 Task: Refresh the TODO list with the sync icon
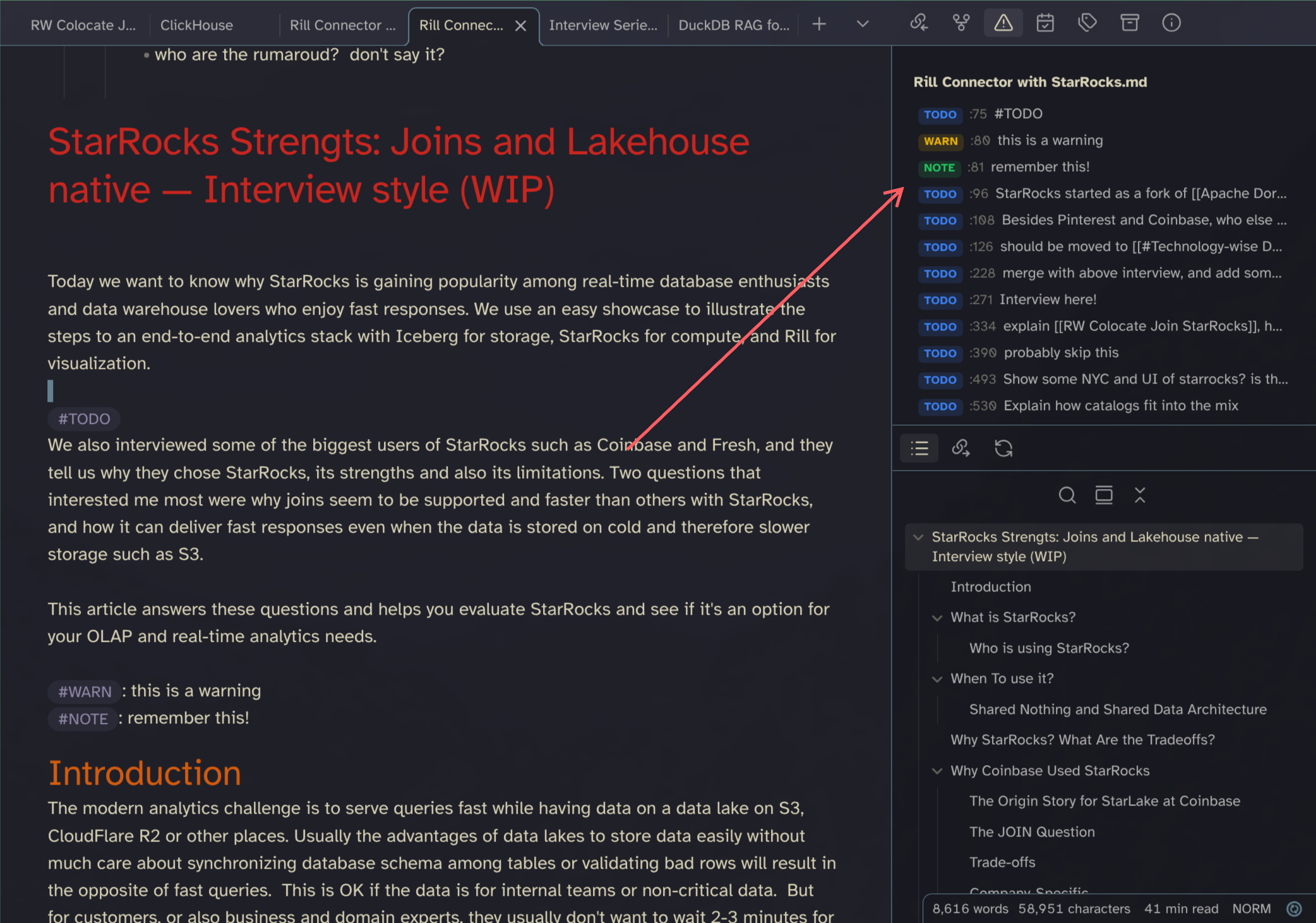tap(1003, 448)
